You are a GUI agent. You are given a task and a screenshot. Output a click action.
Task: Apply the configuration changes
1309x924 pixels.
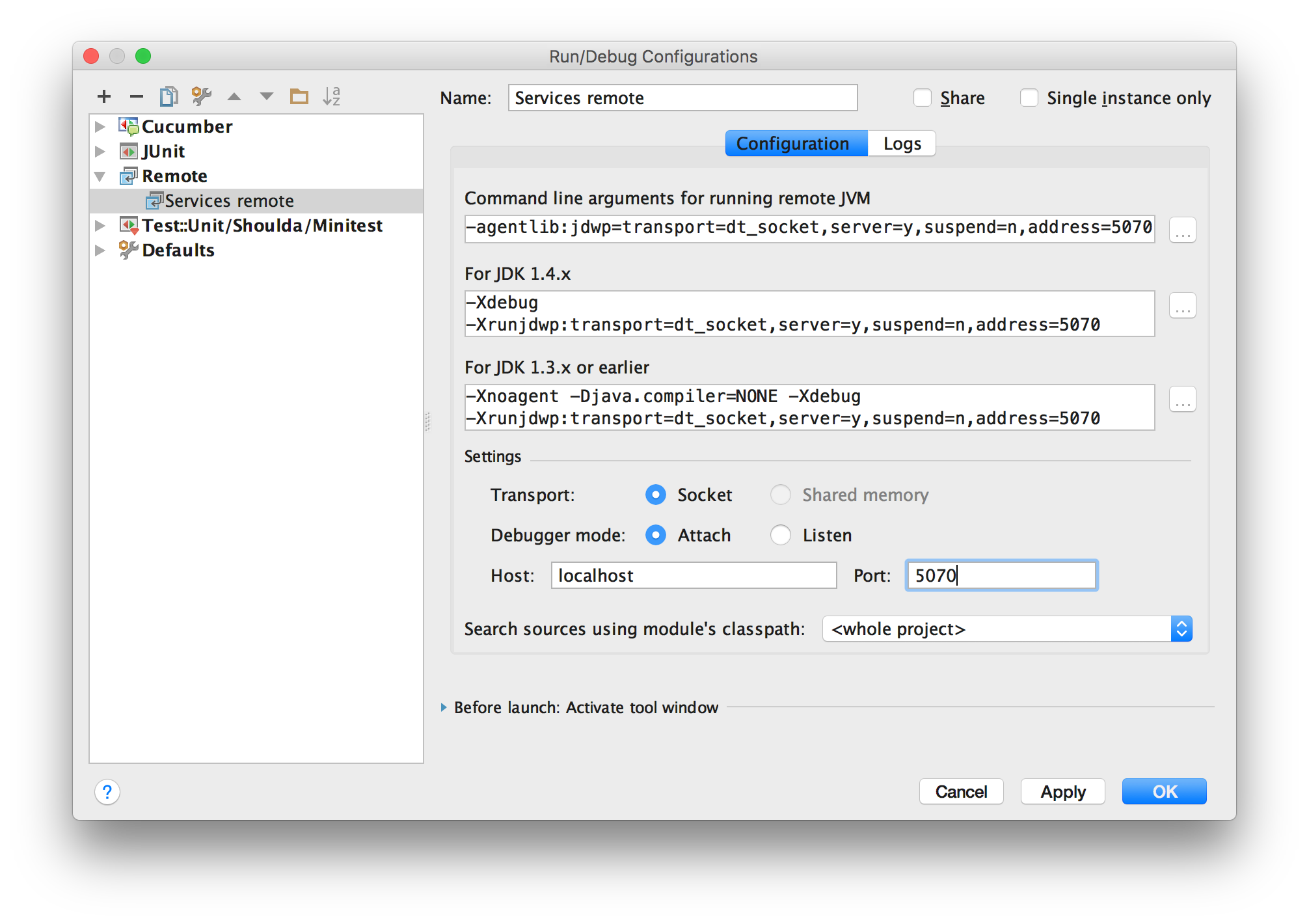click(x=1062, y=791)
